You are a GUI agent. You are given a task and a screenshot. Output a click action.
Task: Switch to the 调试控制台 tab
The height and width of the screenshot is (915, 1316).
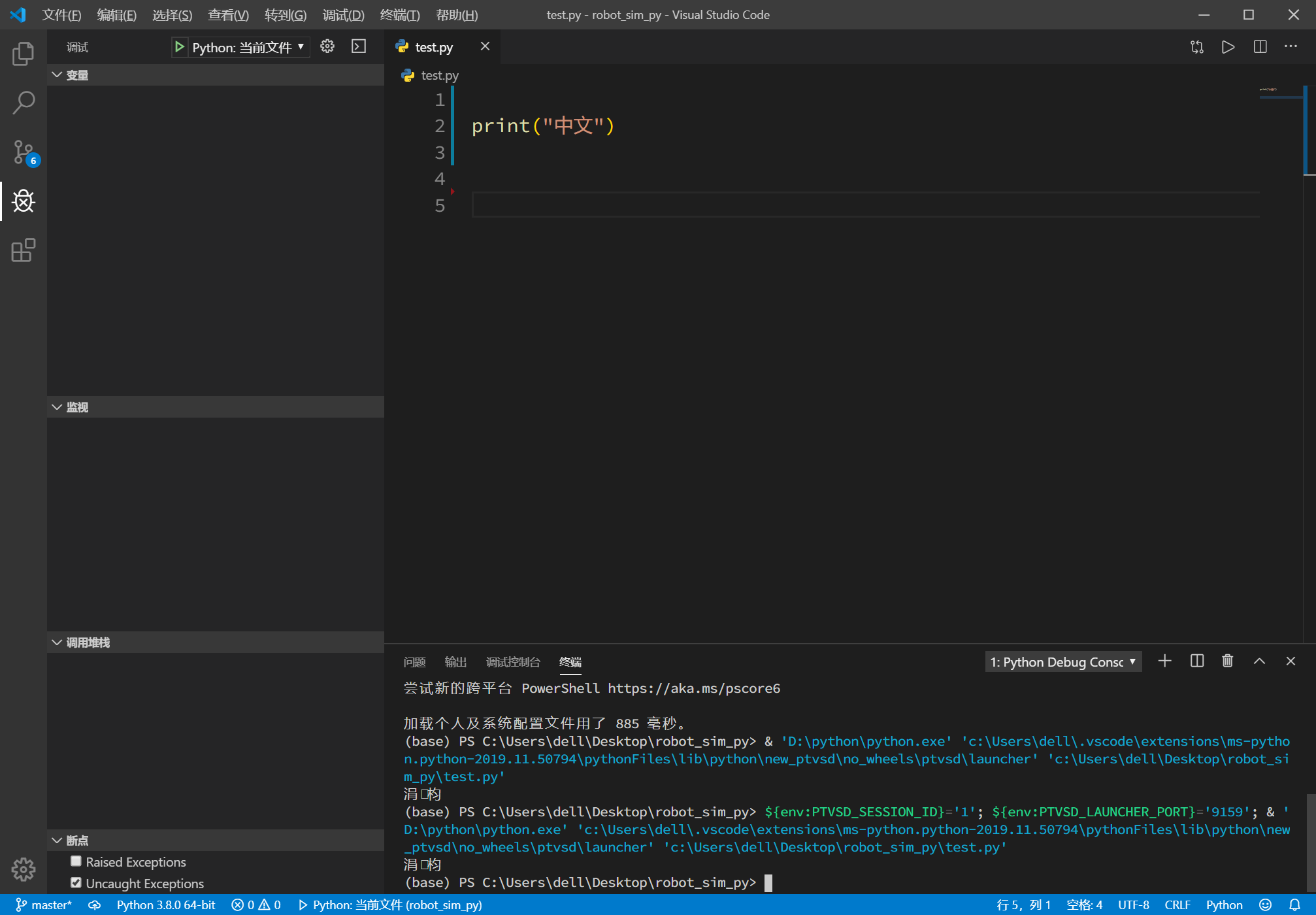click(x=514, y=662)
